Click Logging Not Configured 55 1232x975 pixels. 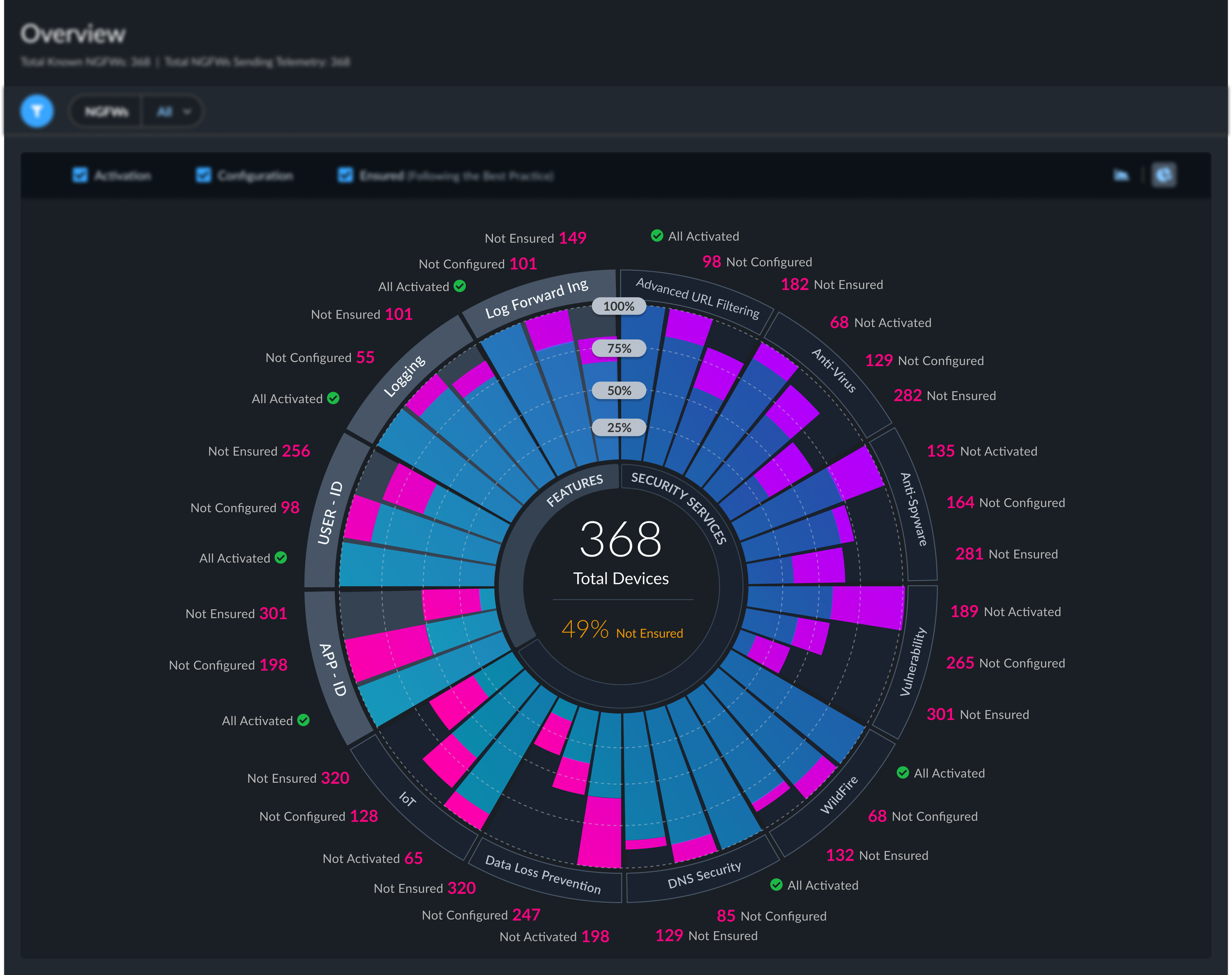[x=319, y=357]
